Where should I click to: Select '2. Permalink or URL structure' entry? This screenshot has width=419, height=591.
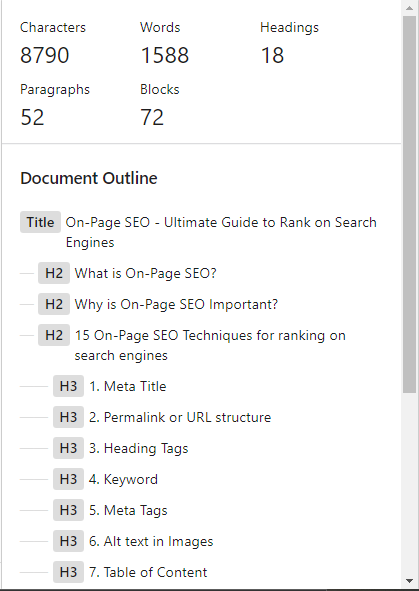coord(180,417)
